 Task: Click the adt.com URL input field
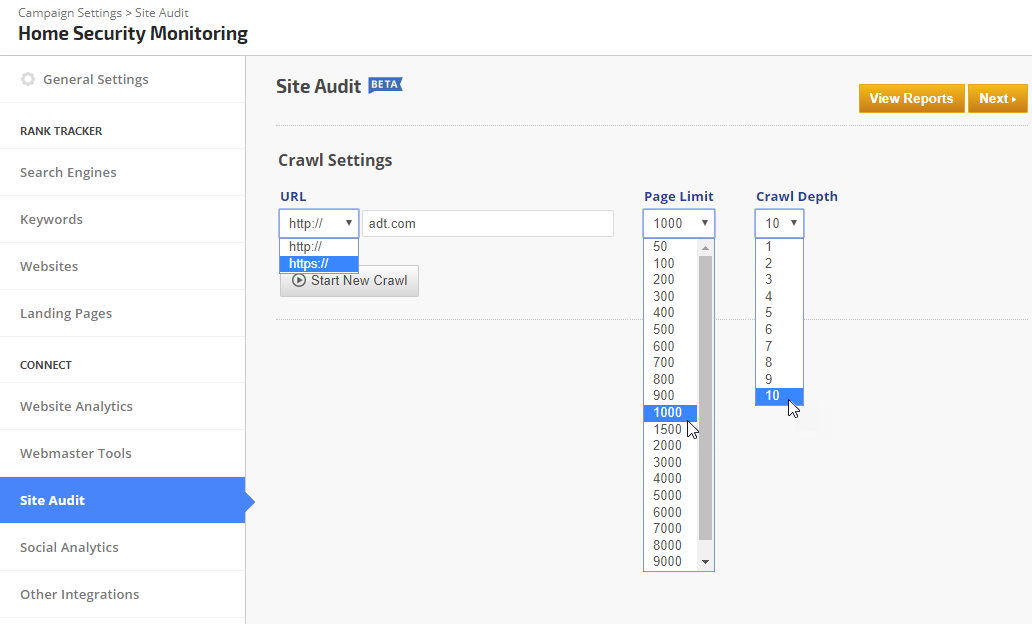pos(487,223)
